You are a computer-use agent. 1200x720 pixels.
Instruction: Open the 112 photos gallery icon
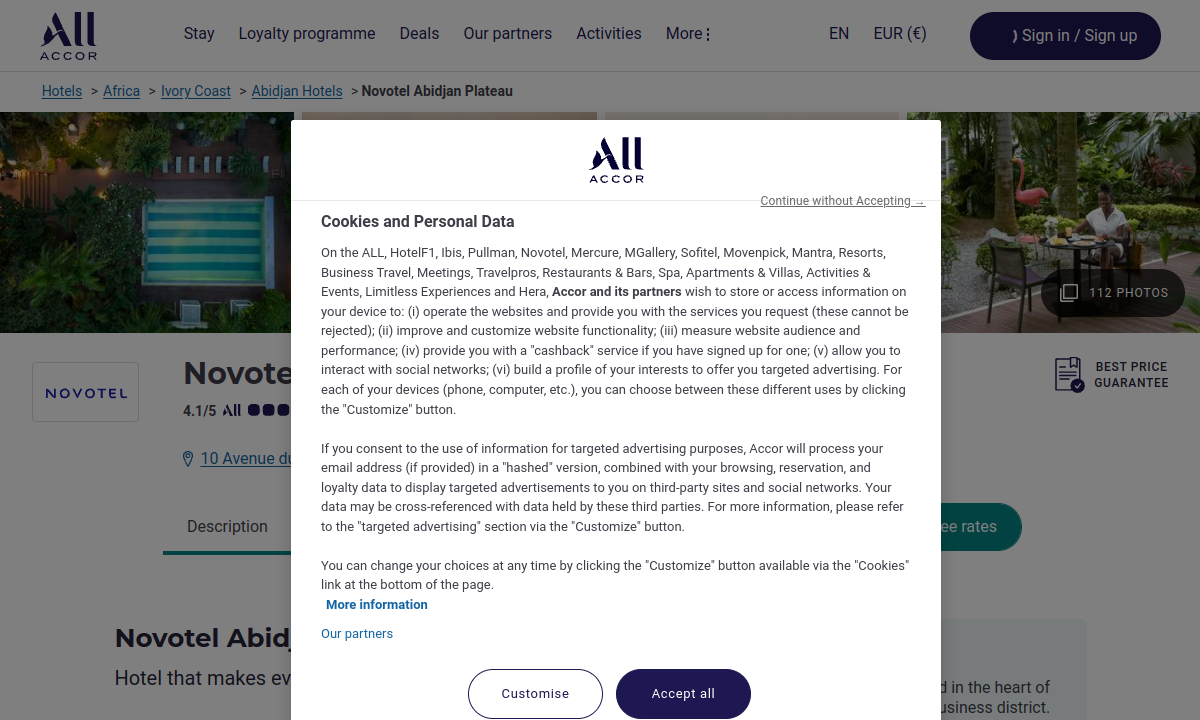pyautogui.click(x=1069, y=293)
